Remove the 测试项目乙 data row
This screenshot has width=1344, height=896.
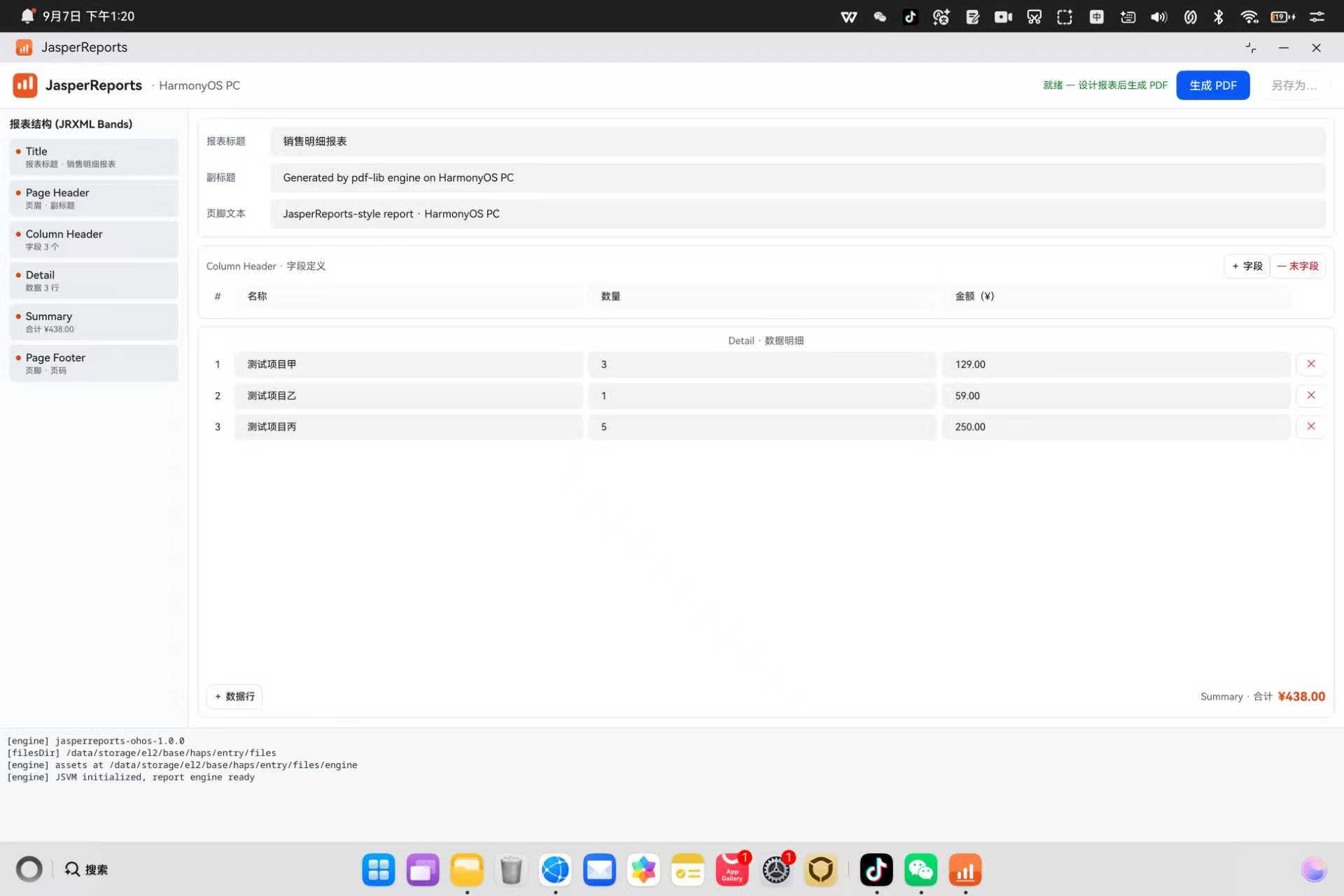click(1310, 395)
